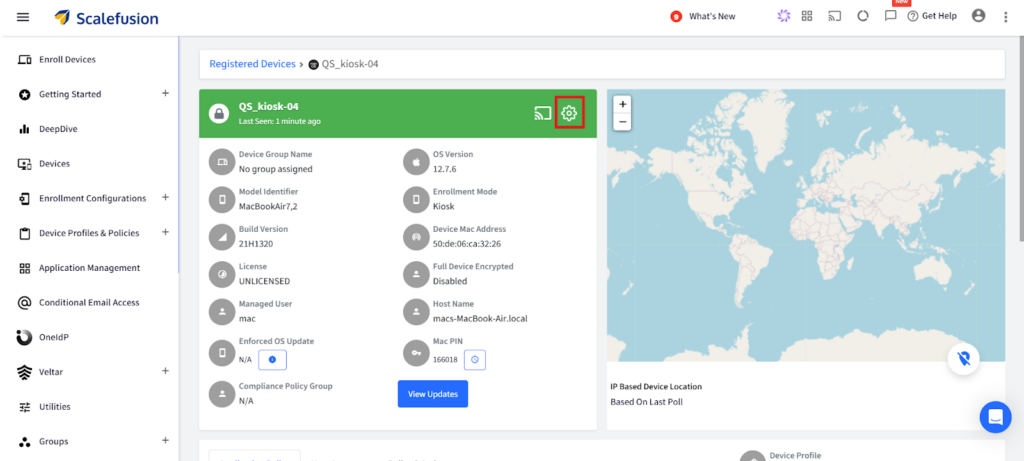This screenshot has width=1024, height=461.
Task: Click the Enforced OS Update info icon
Action: 272,359
